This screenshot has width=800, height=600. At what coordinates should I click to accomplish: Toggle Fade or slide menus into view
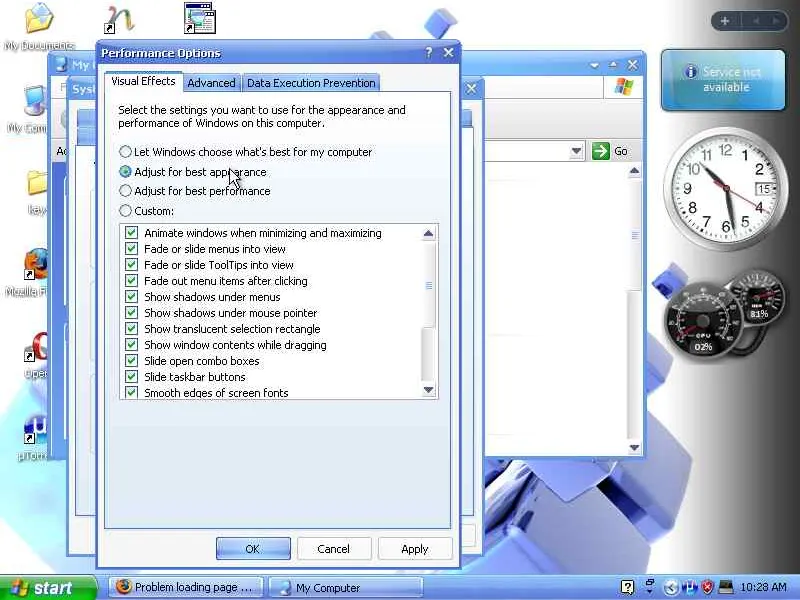[132, 248]
